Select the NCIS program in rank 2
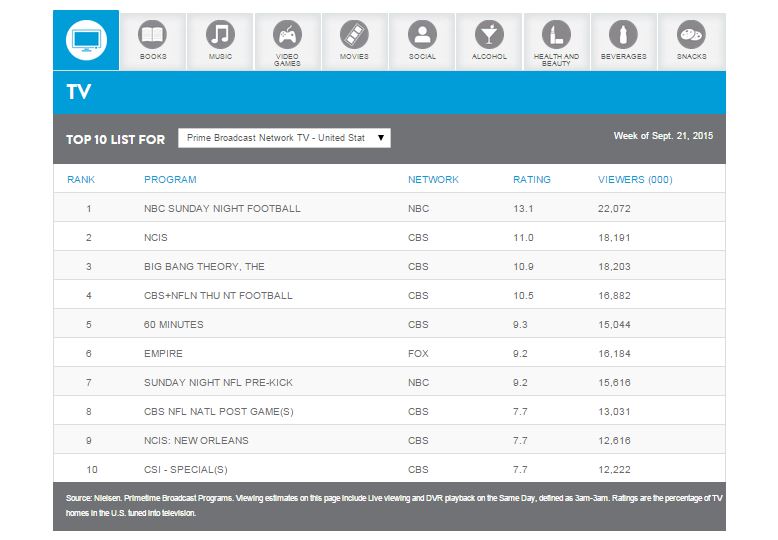Screen dimensions: 778x540 (156, 238)
